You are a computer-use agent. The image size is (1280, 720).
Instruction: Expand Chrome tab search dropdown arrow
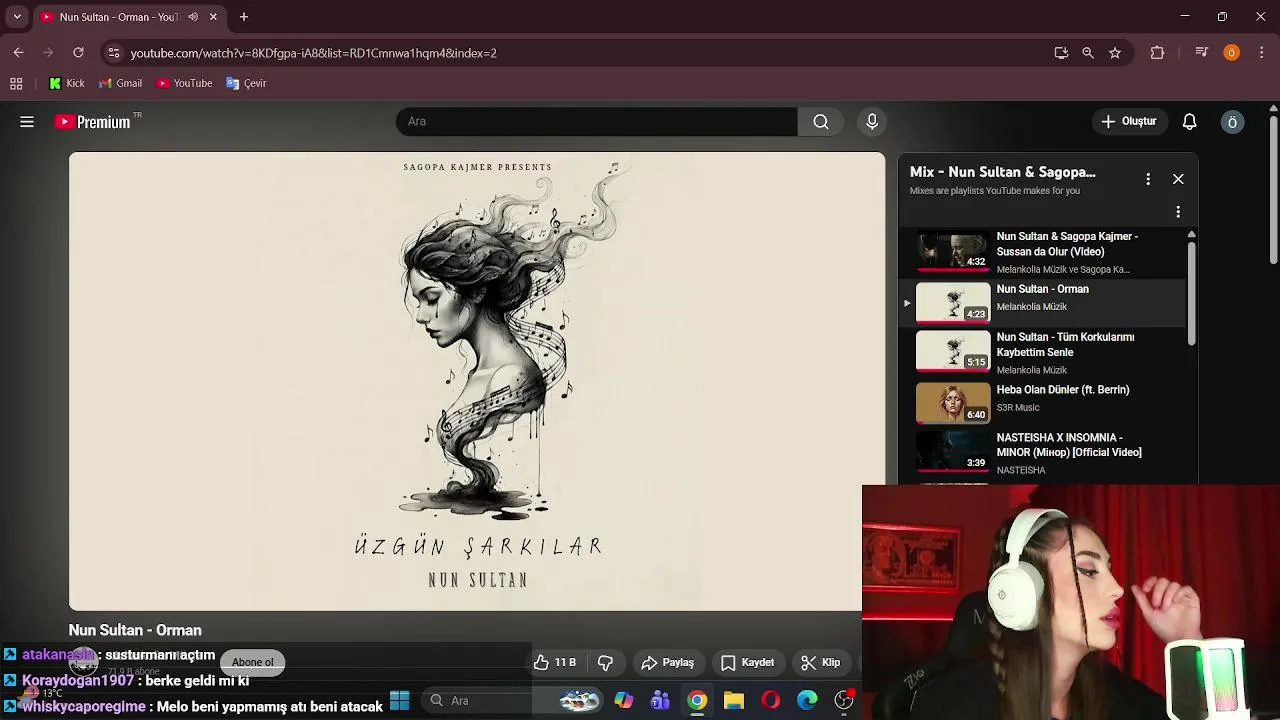pos(17,17)
